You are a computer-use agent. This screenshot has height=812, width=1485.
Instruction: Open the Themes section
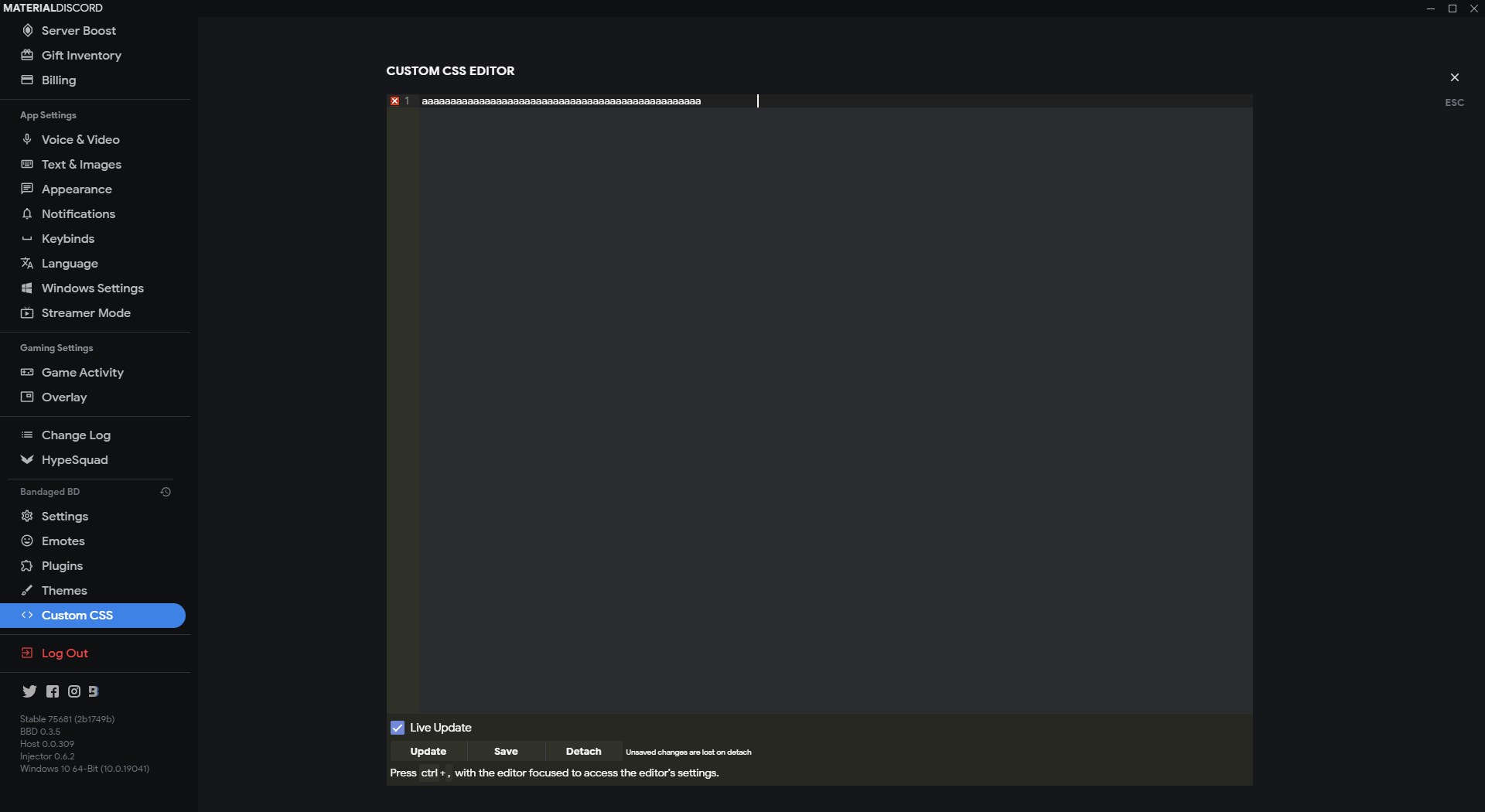pos(64,590)
